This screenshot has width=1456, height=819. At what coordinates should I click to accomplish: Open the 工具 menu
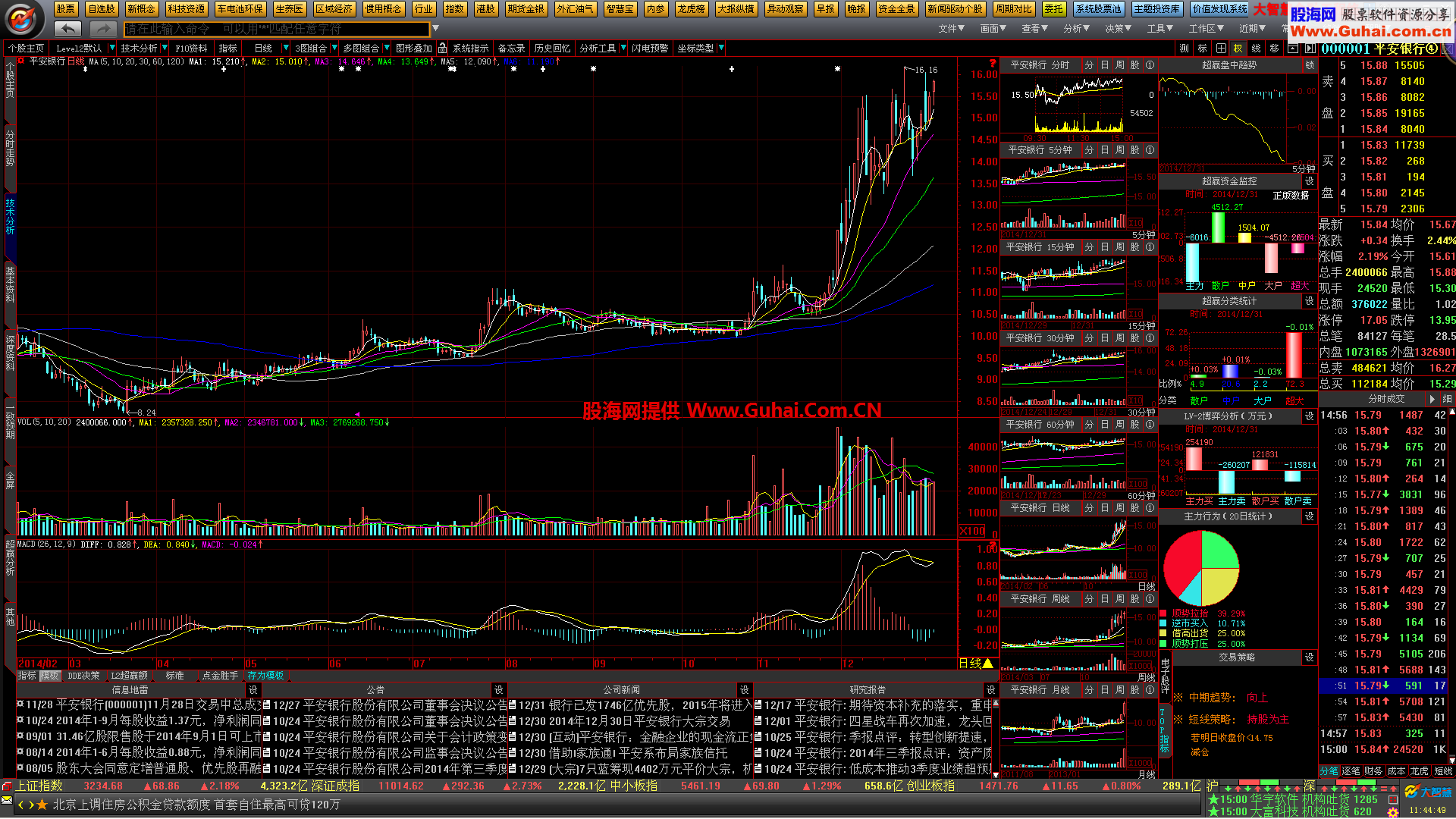tap(1159, 29)
